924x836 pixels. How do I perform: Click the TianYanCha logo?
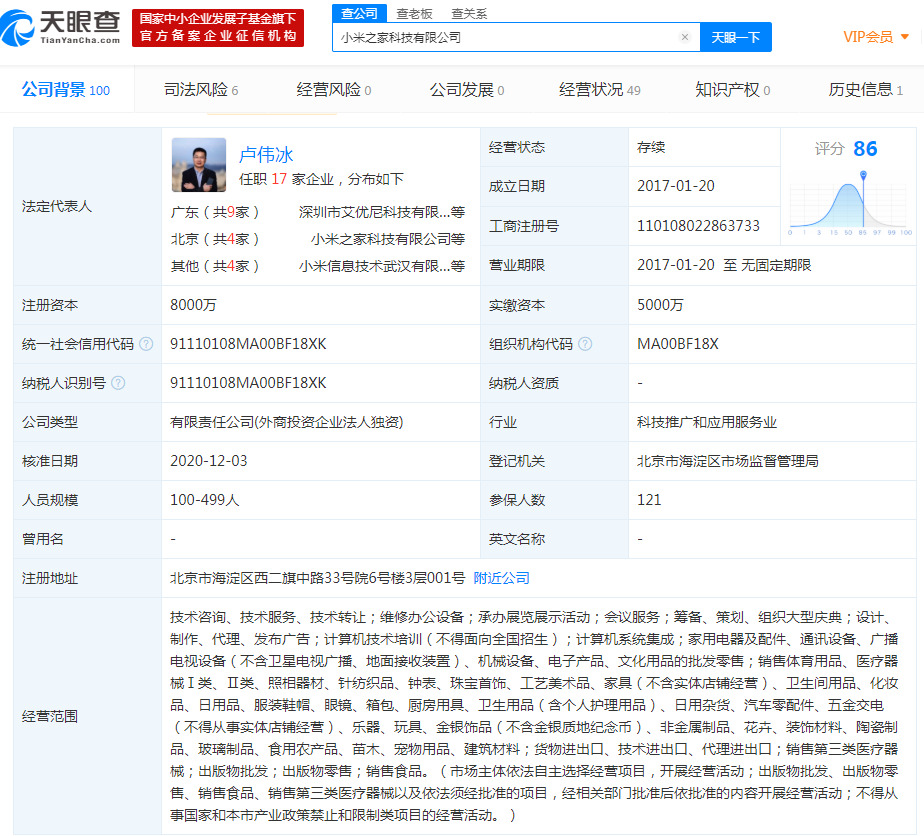click(61, 28)
